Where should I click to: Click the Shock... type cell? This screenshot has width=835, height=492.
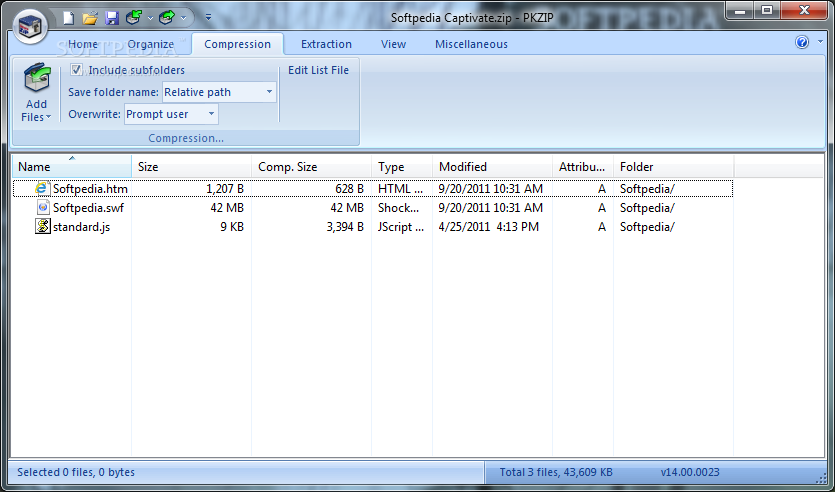click(398, 208)
